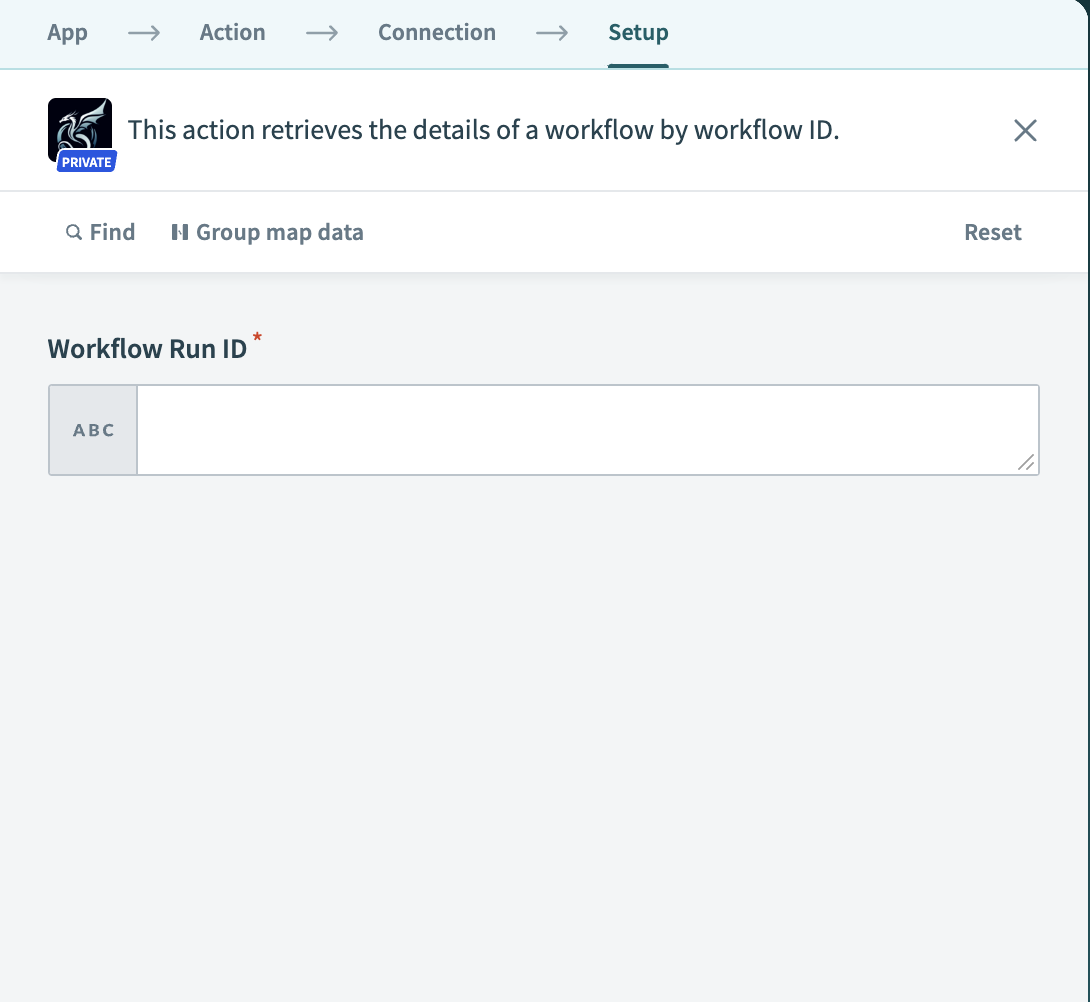Click the Group map data icon
The width and height of the screenshot is (1090, 1002).
click(x=180, y=233)
